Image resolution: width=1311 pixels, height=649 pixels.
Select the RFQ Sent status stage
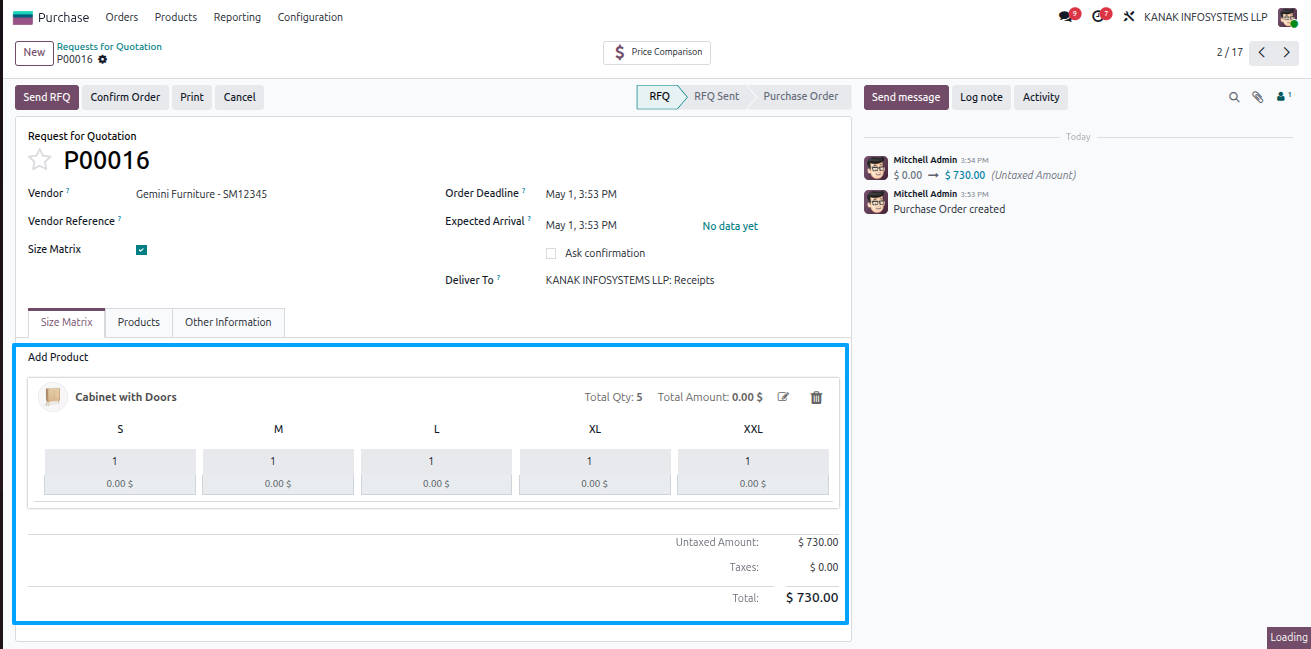point(717,97)
